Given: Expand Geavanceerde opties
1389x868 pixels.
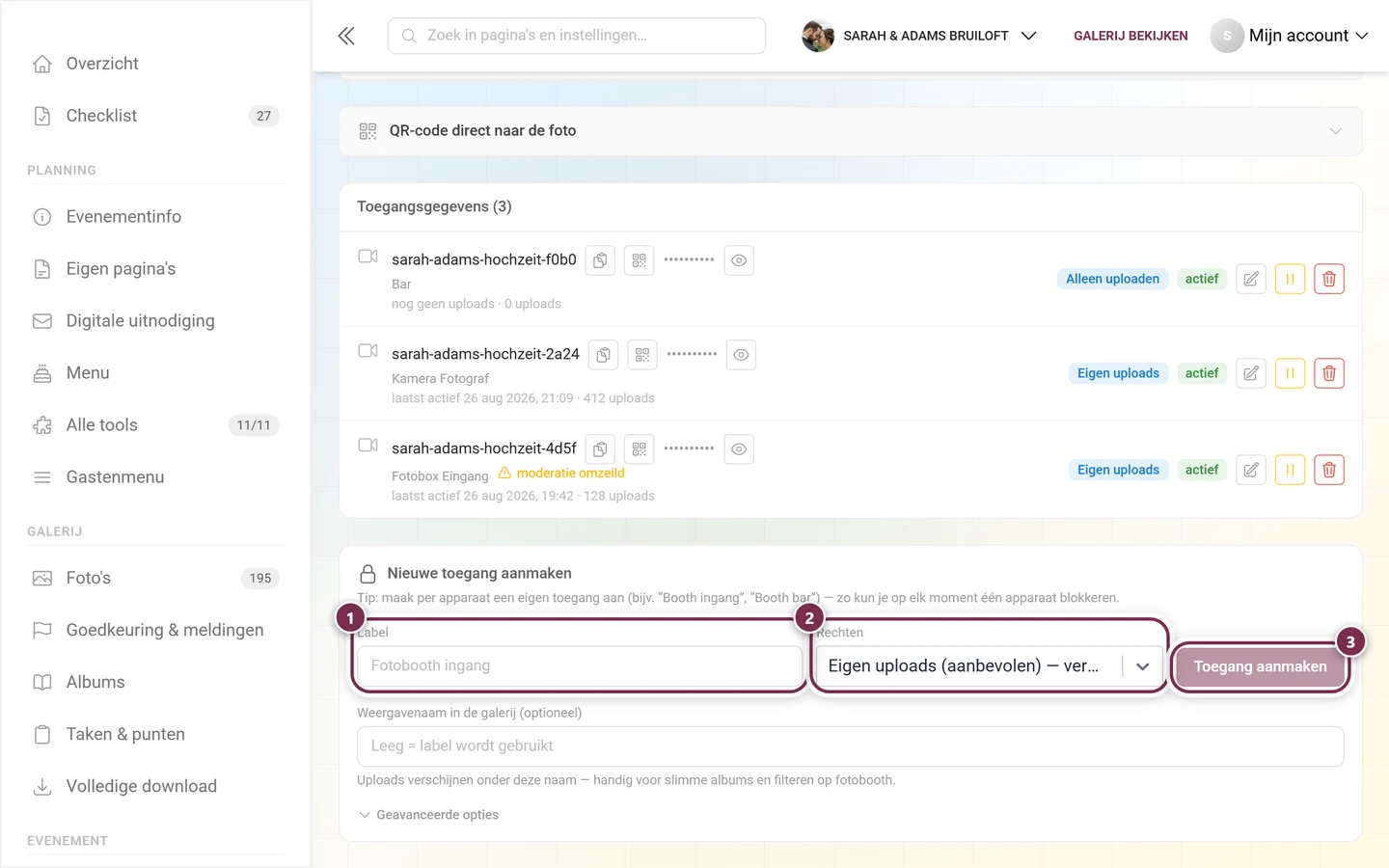Looking at the screenshot, I should pyautogui.click(x=428, y=815).
